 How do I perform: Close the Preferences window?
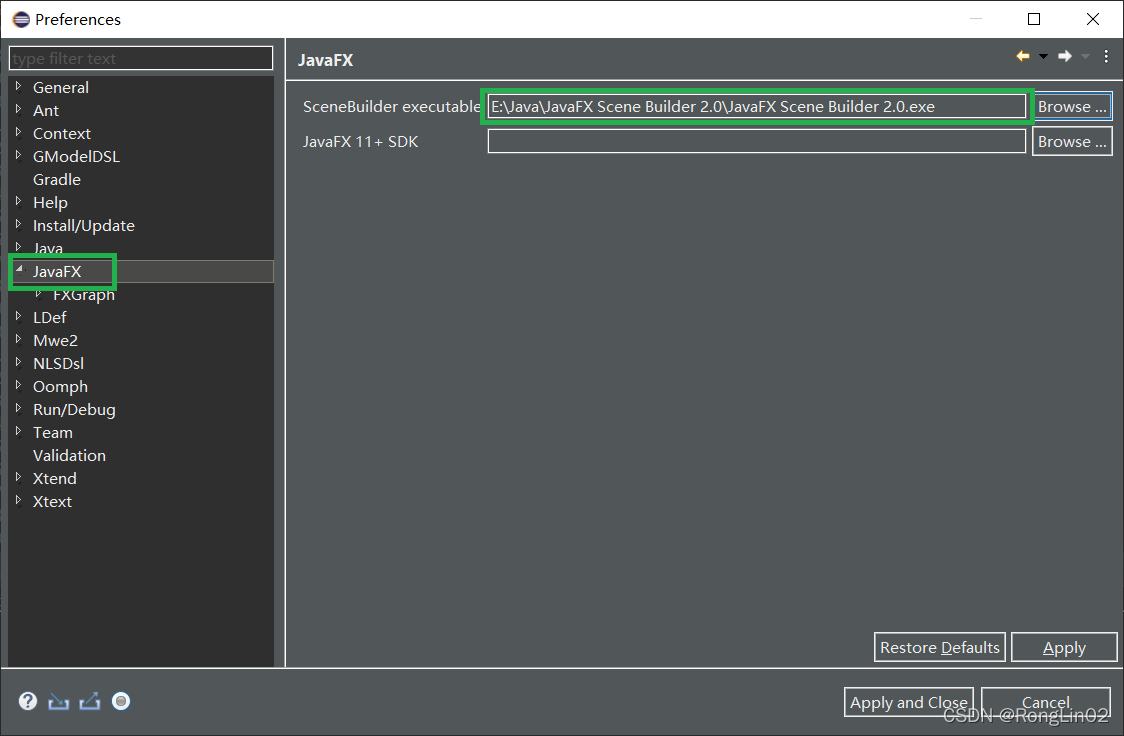[1092, 19]
